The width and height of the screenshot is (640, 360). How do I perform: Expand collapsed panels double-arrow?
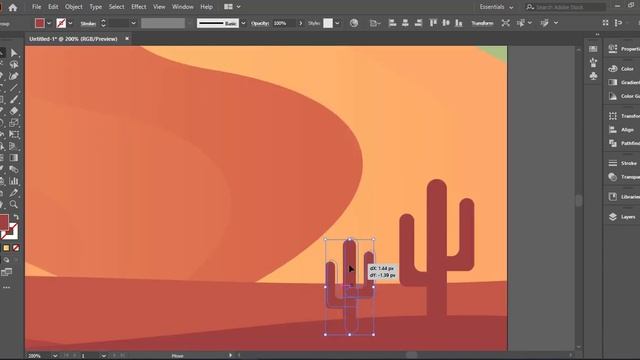pos(598,35)
